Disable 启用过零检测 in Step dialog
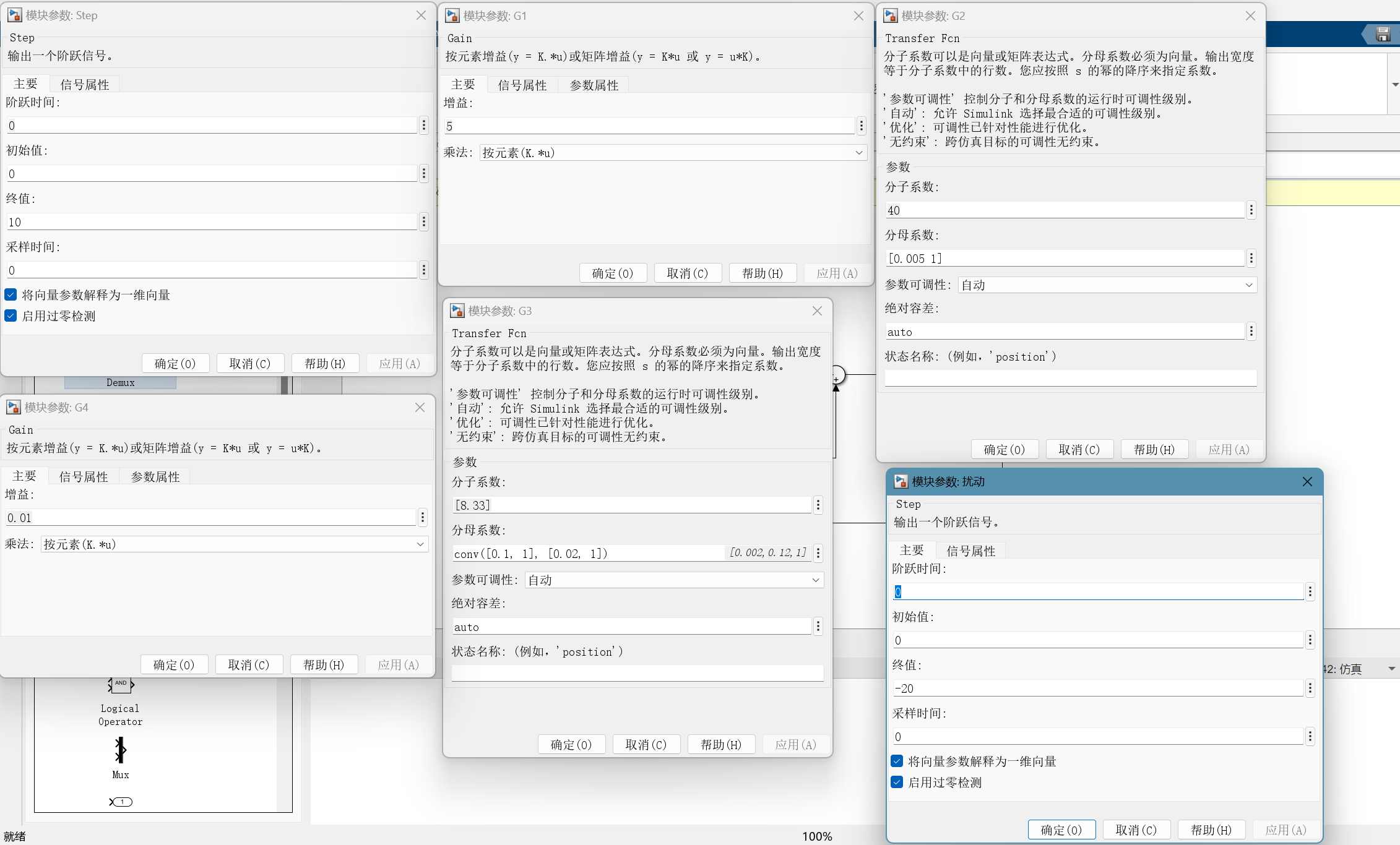 [x=11, y=316]
